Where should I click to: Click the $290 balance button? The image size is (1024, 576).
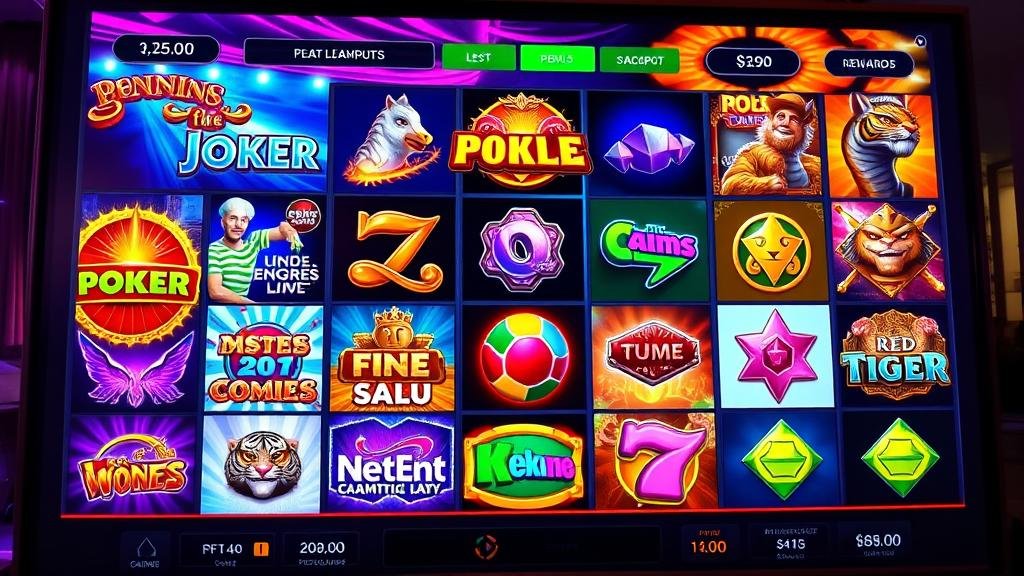pyautogui.click(x=753, y=62)
